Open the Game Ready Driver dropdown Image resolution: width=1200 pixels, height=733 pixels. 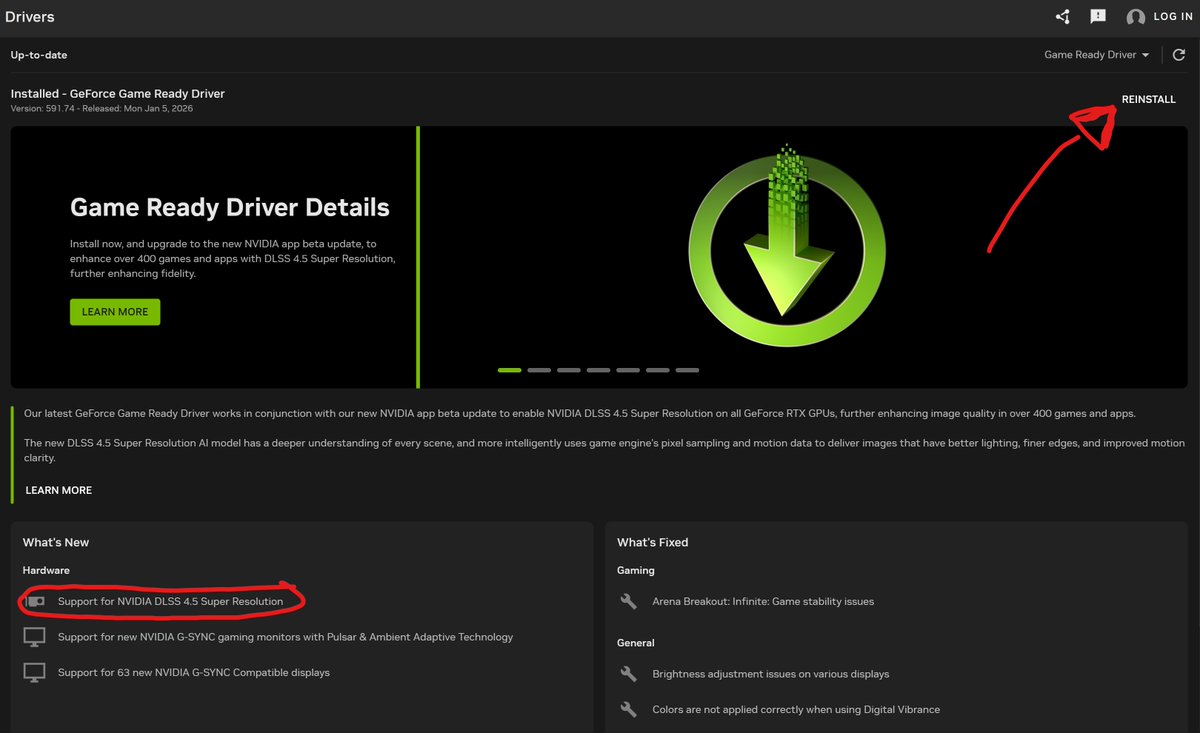click(x=1097, y=55)
